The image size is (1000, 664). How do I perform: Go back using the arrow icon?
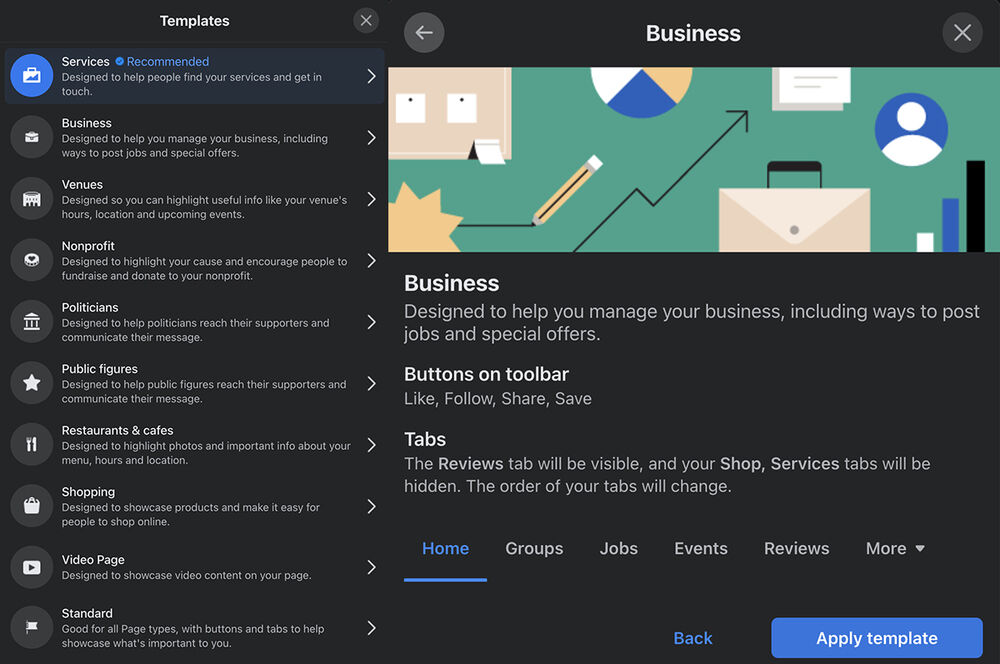point(424,33)
